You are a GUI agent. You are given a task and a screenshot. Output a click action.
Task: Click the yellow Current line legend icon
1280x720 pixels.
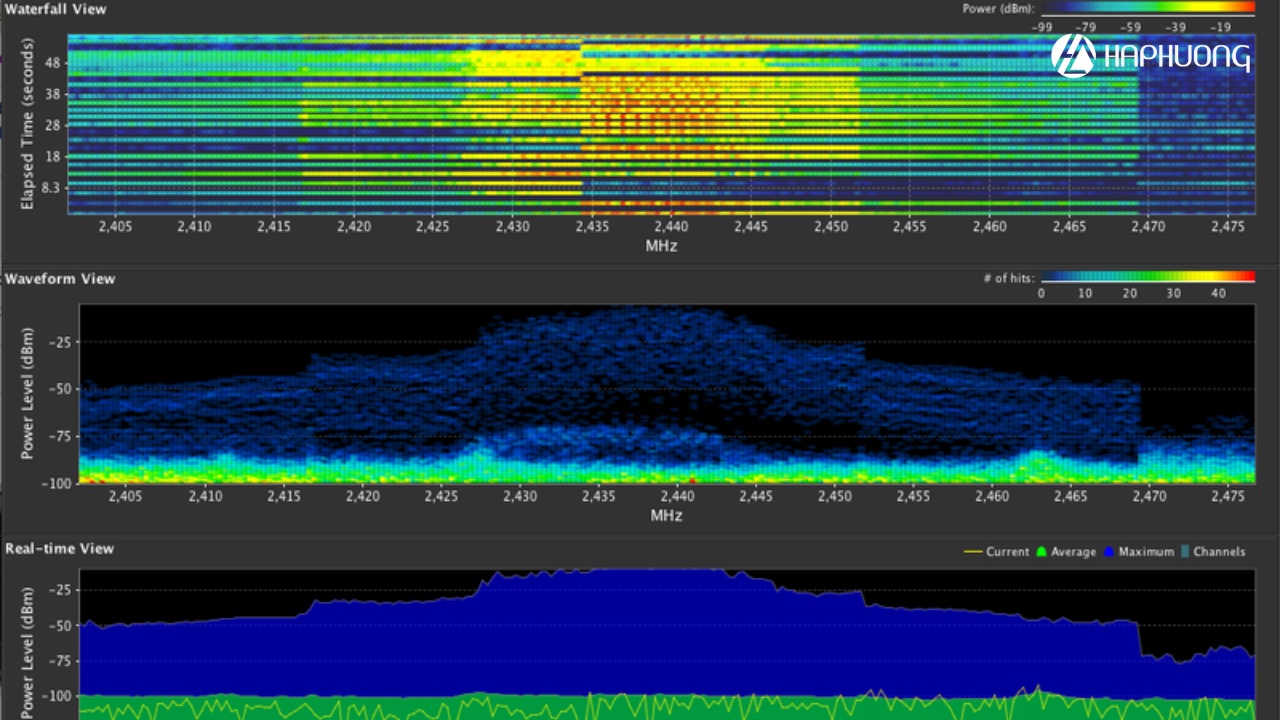pos(972,552)
